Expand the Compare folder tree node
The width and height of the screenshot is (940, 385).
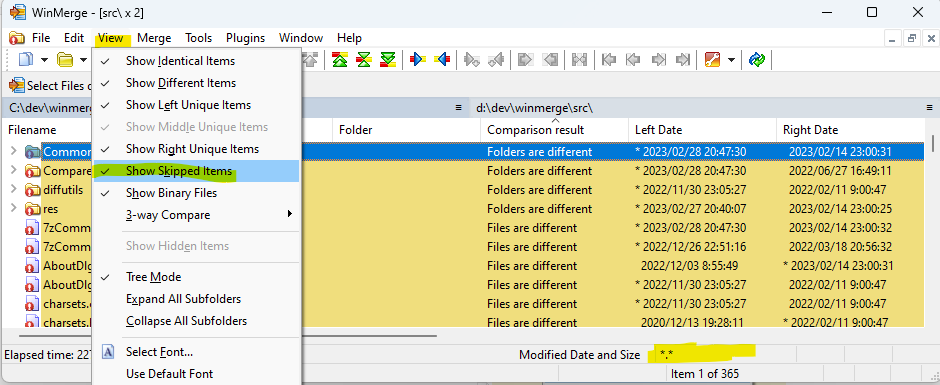pyautogui.click(x=14, y=171)
